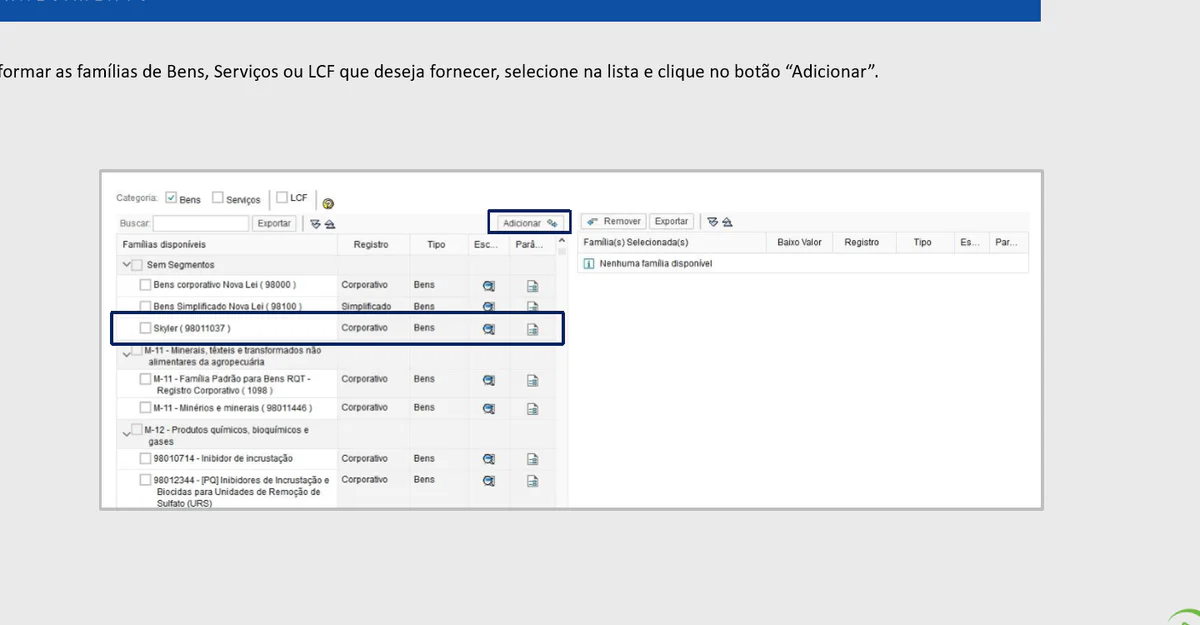This screenshot has height=625, width=1200.
Task: Open scope icon for 98010714 Inibidor de incrustação
Action: tap(489, 459)
